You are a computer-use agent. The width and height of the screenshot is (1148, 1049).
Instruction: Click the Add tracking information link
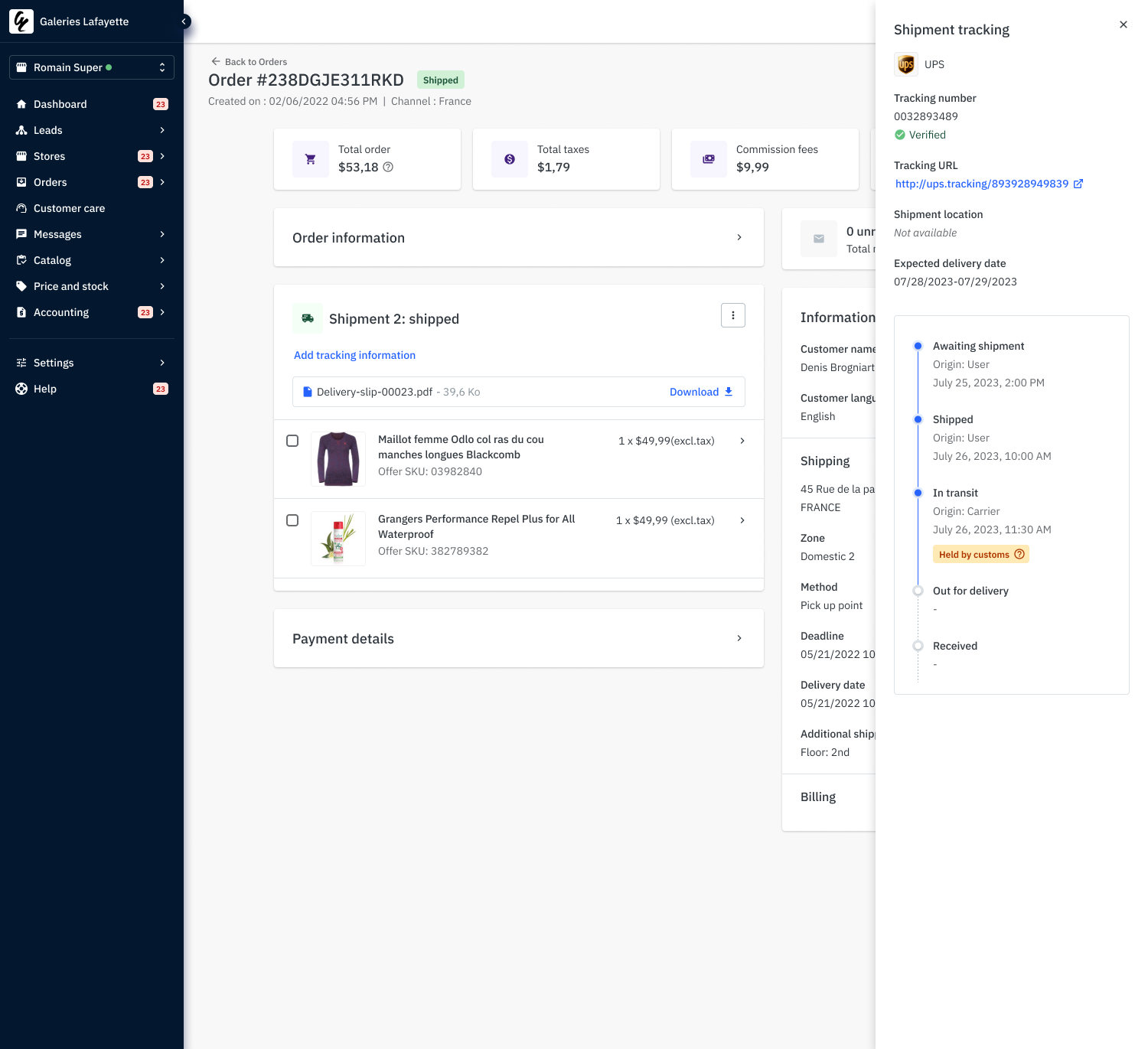click(354, 355)
